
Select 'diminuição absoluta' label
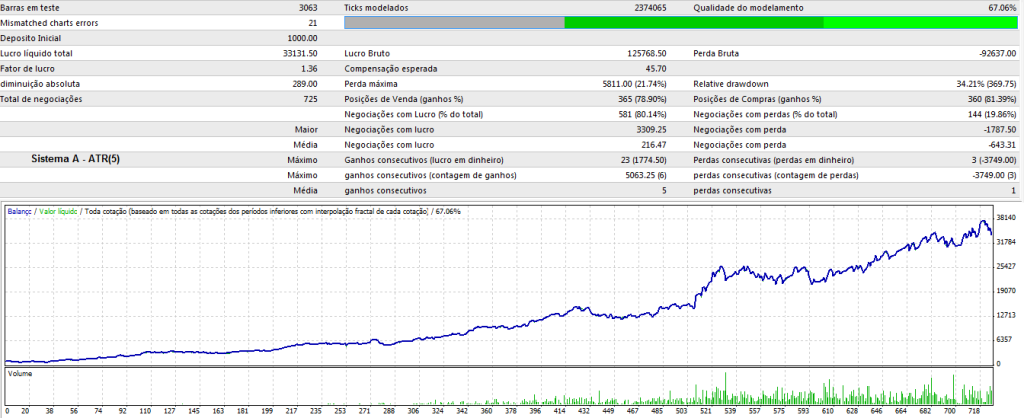pos(40,84)
